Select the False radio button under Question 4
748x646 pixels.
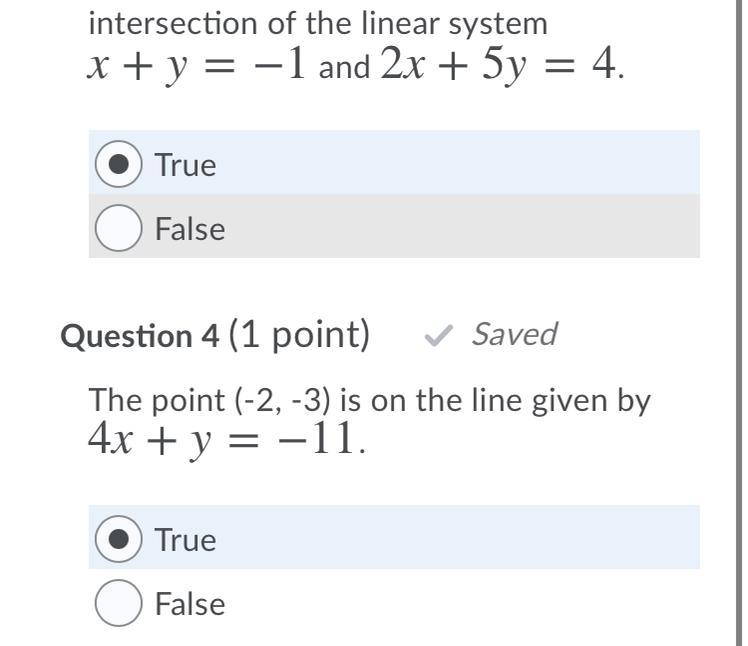coord(118,604)
